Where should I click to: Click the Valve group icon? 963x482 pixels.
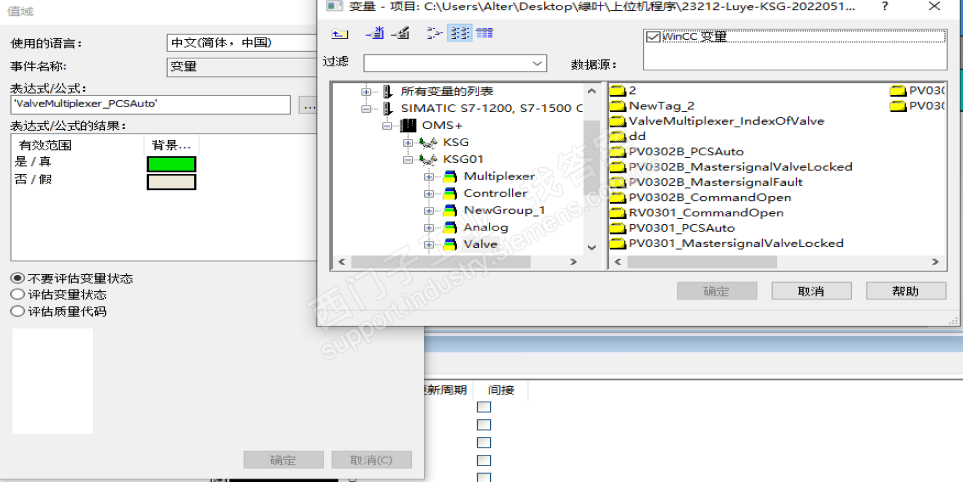point(450,244)
